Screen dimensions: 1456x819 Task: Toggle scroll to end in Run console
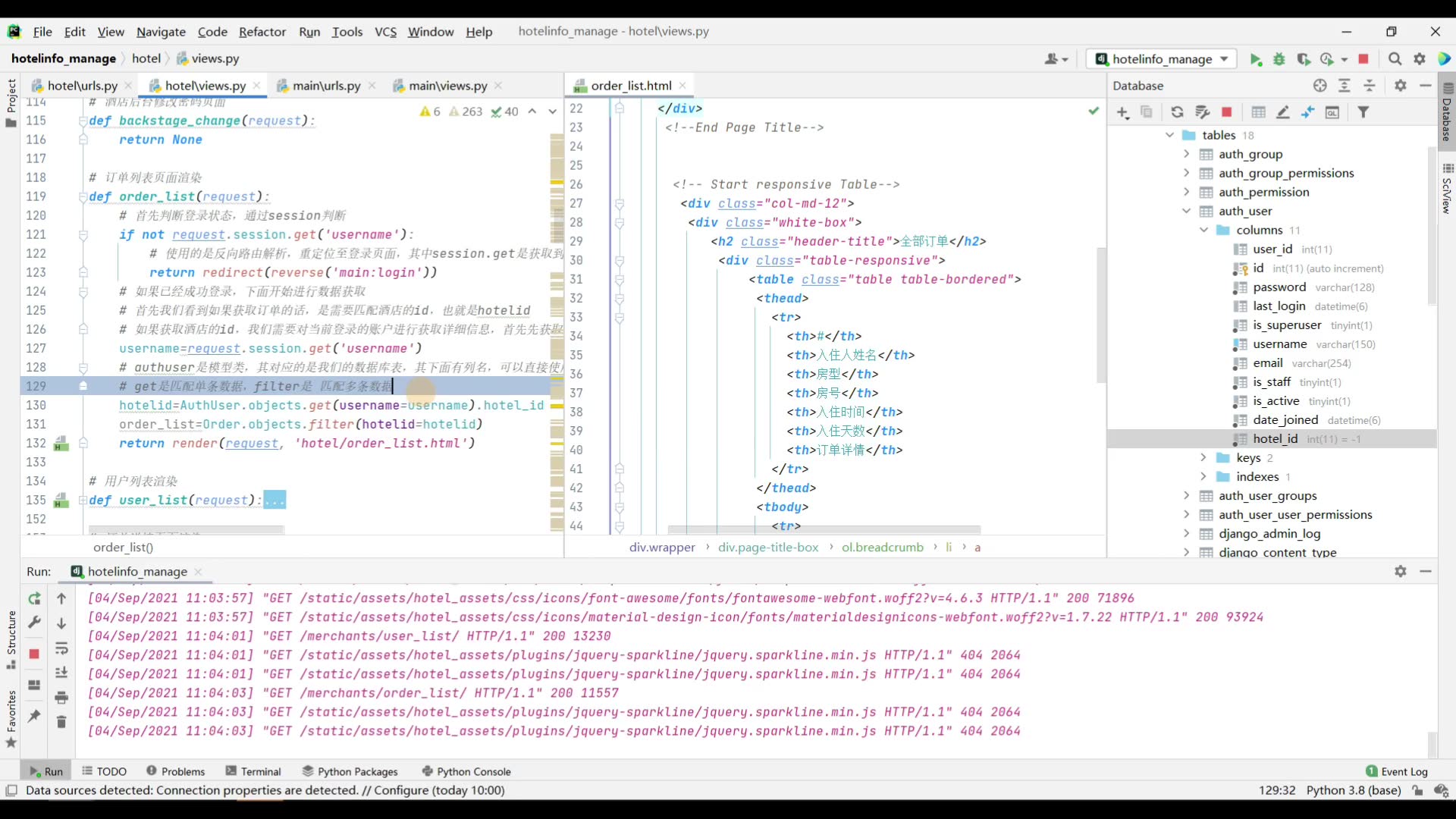(62, 673)
